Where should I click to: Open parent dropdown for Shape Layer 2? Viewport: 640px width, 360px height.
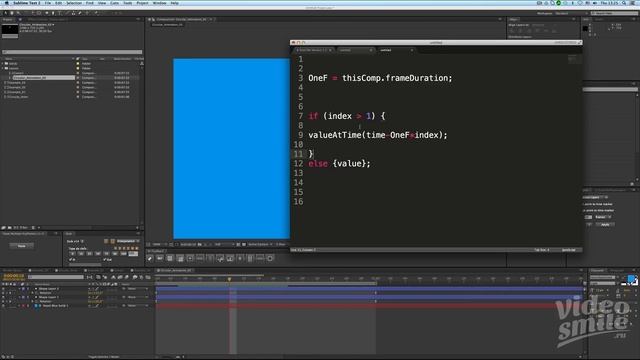coord(138,289)
